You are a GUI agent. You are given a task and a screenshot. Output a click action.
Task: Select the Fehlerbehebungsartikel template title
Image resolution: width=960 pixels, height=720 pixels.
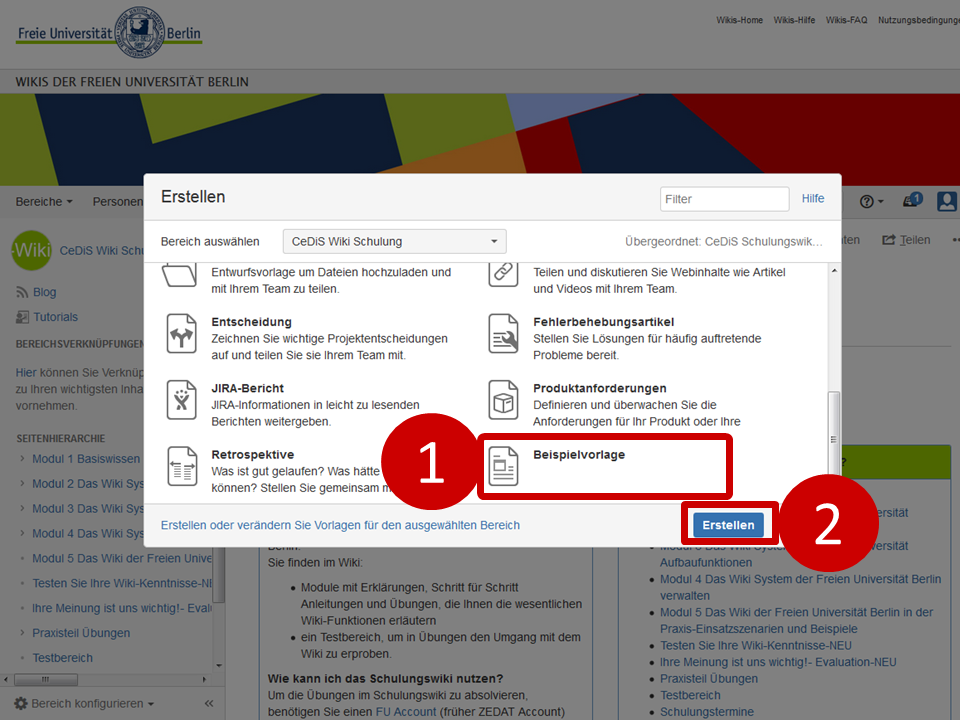coord(603,321)
